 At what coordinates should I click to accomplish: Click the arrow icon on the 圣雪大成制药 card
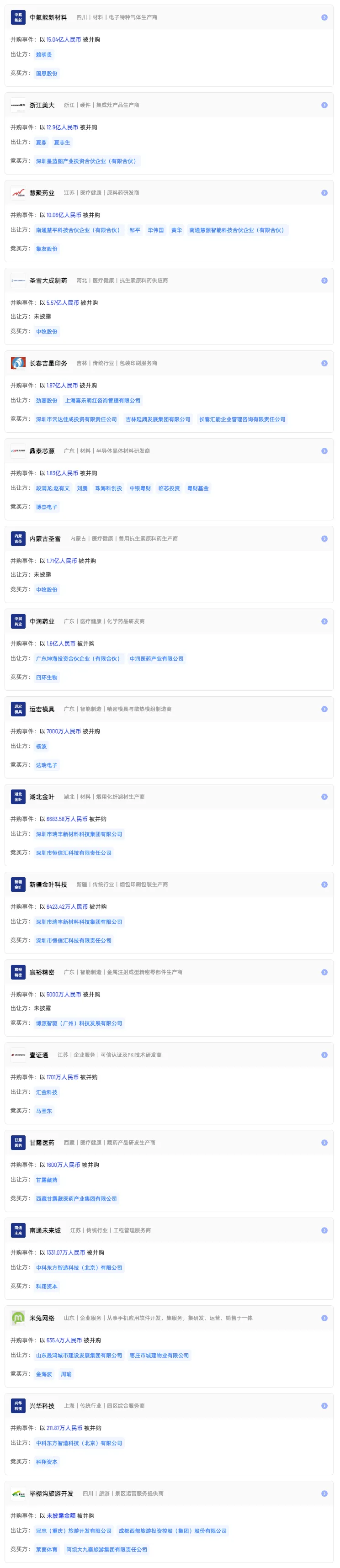tap(324, 281)
